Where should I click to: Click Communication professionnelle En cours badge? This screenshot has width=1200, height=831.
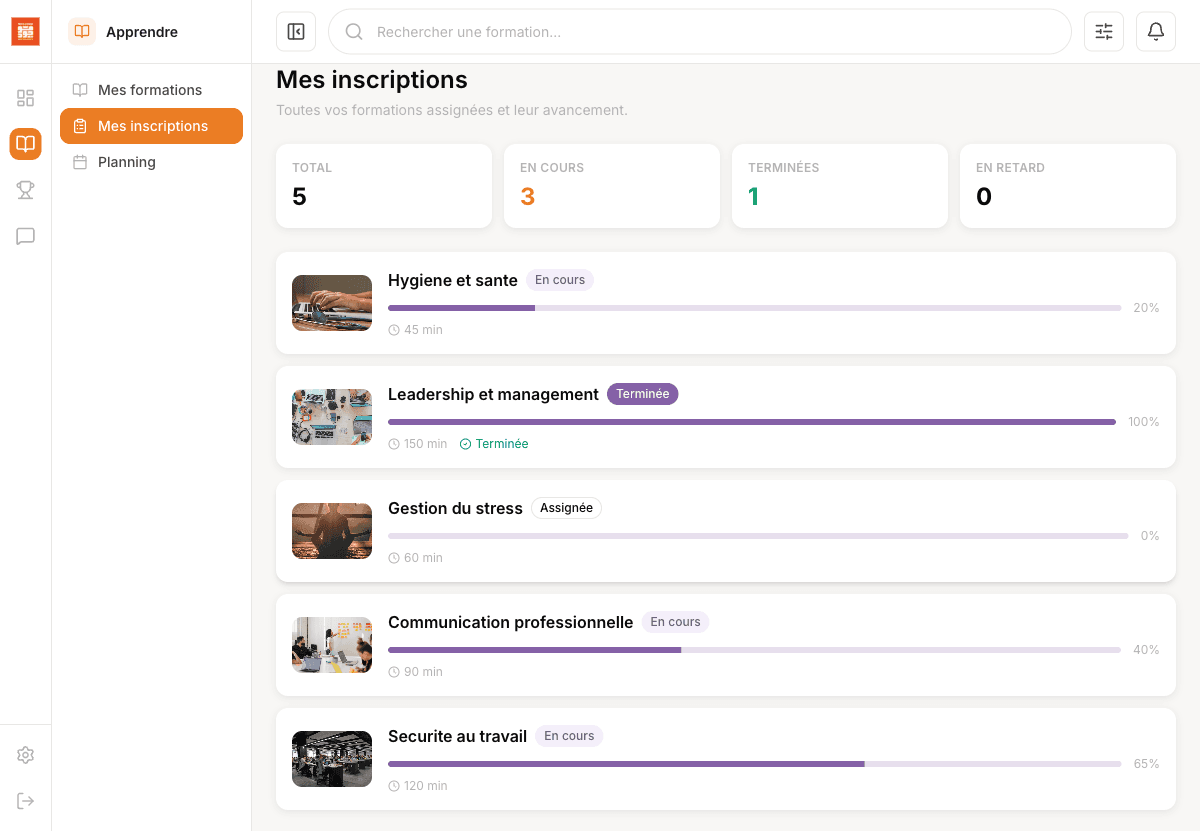[x=675, y=622]
